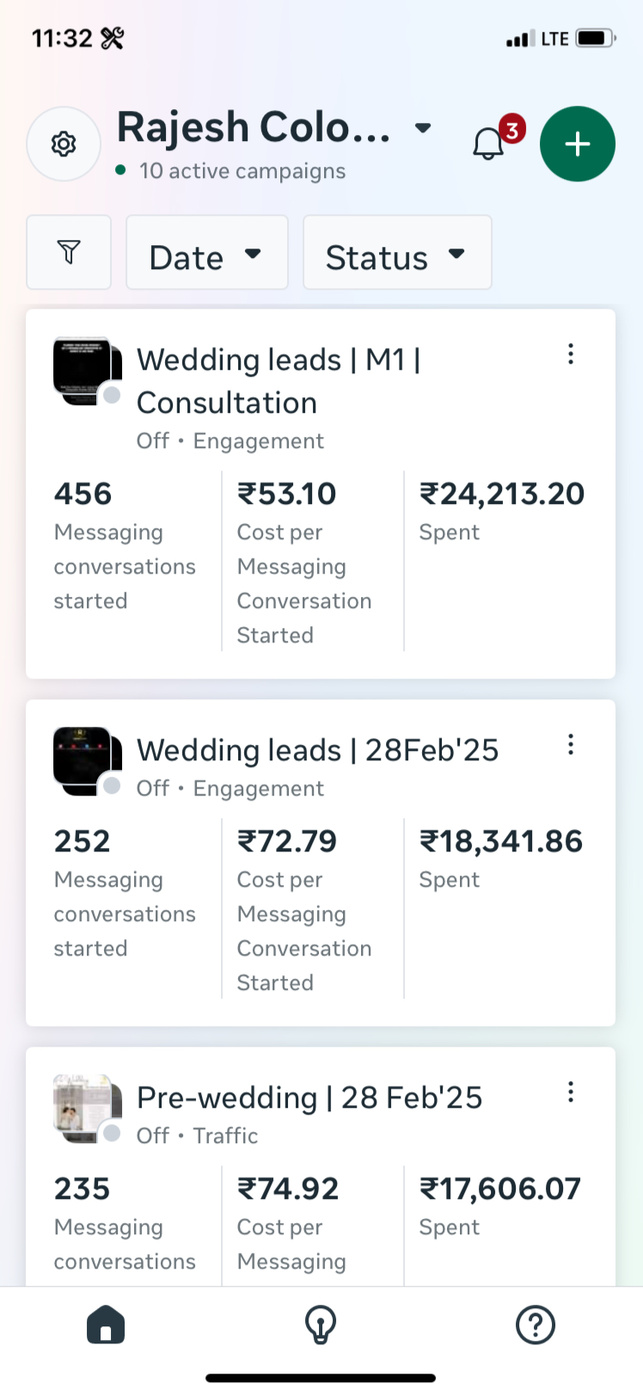Open the Wedding leads | M1 | Consultation campaign title
This screenshot has height=1396, width=643.
tap(278, 380)
